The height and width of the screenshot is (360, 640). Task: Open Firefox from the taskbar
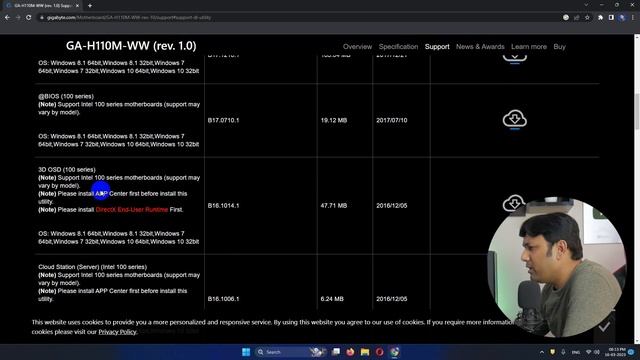(350, 352)
